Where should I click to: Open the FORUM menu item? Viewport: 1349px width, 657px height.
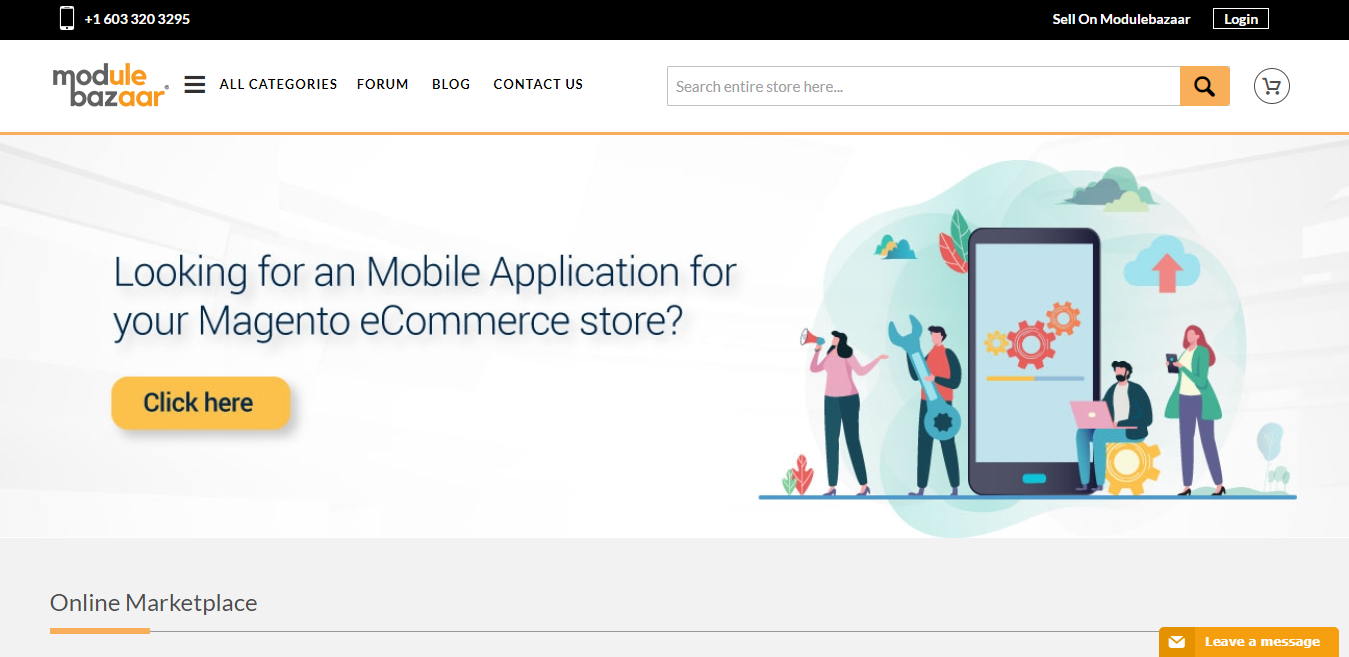(x=383, y=84)
